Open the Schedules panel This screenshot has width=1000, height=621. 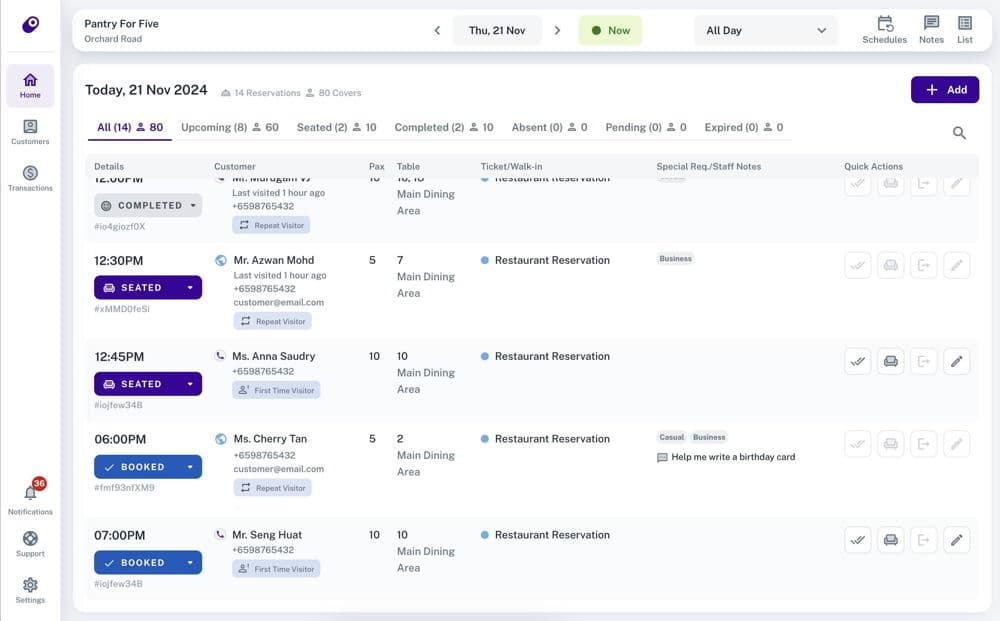coord(884,28)
